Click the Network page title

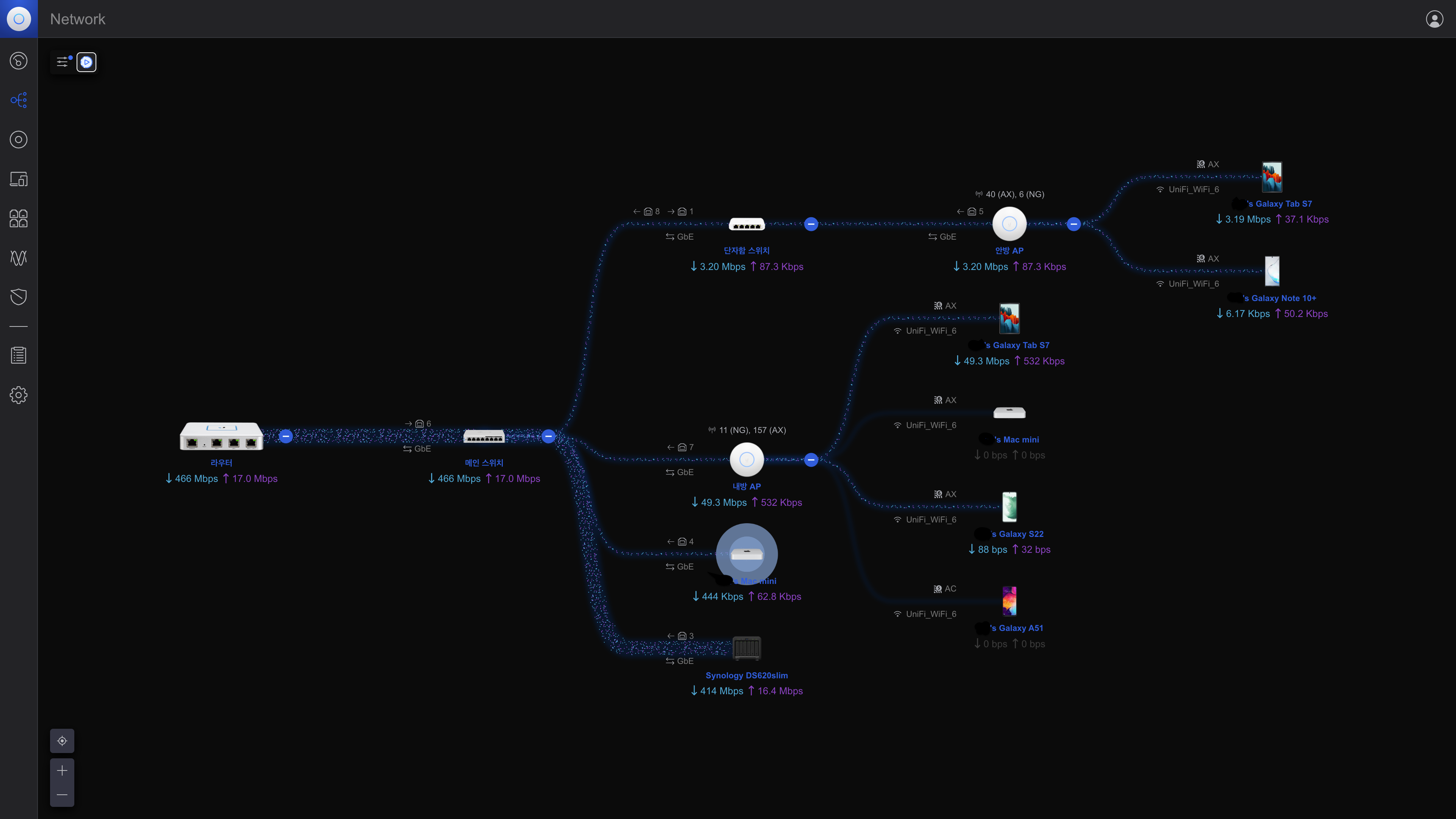pos(77,19)
